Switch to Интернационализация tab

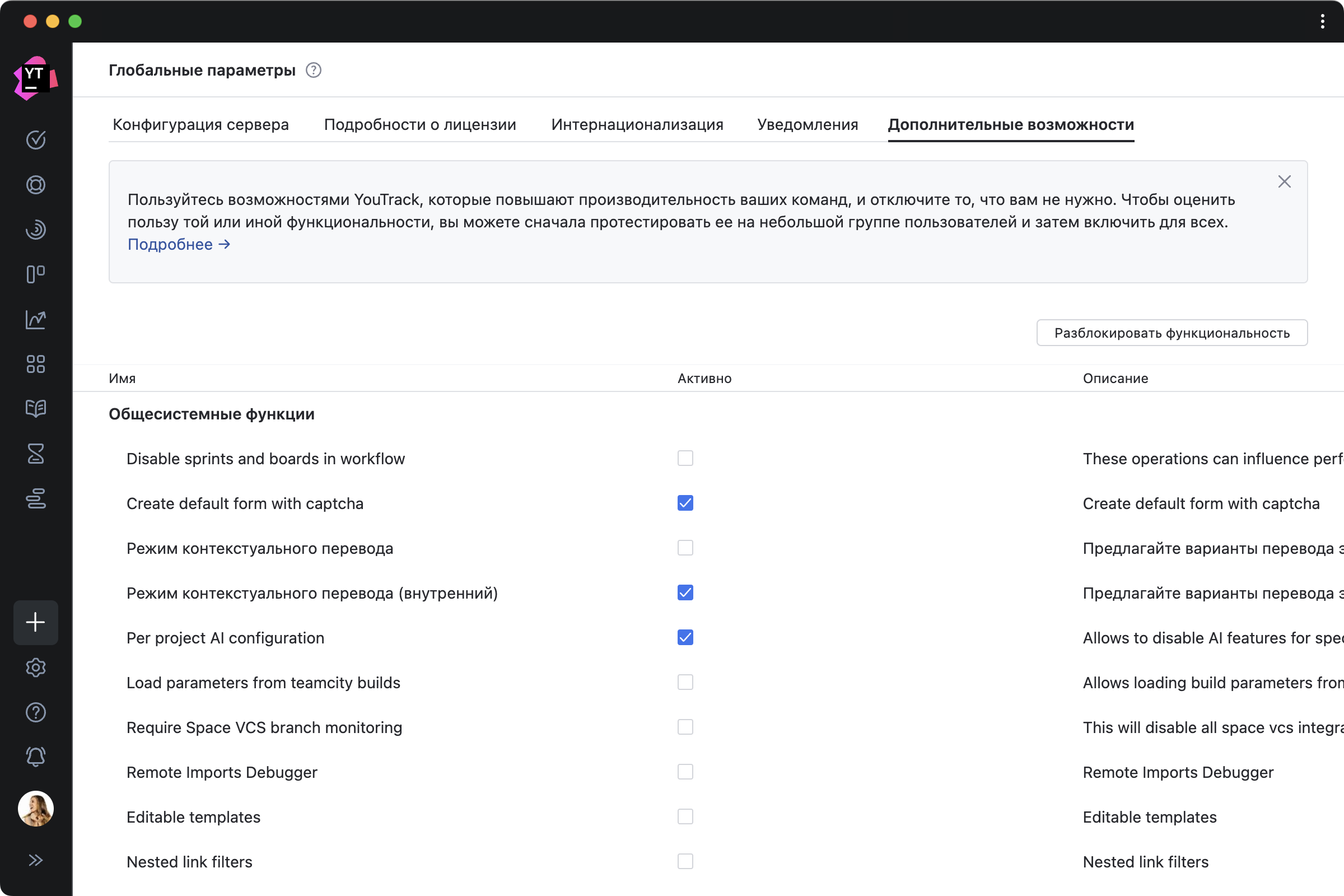637,124
